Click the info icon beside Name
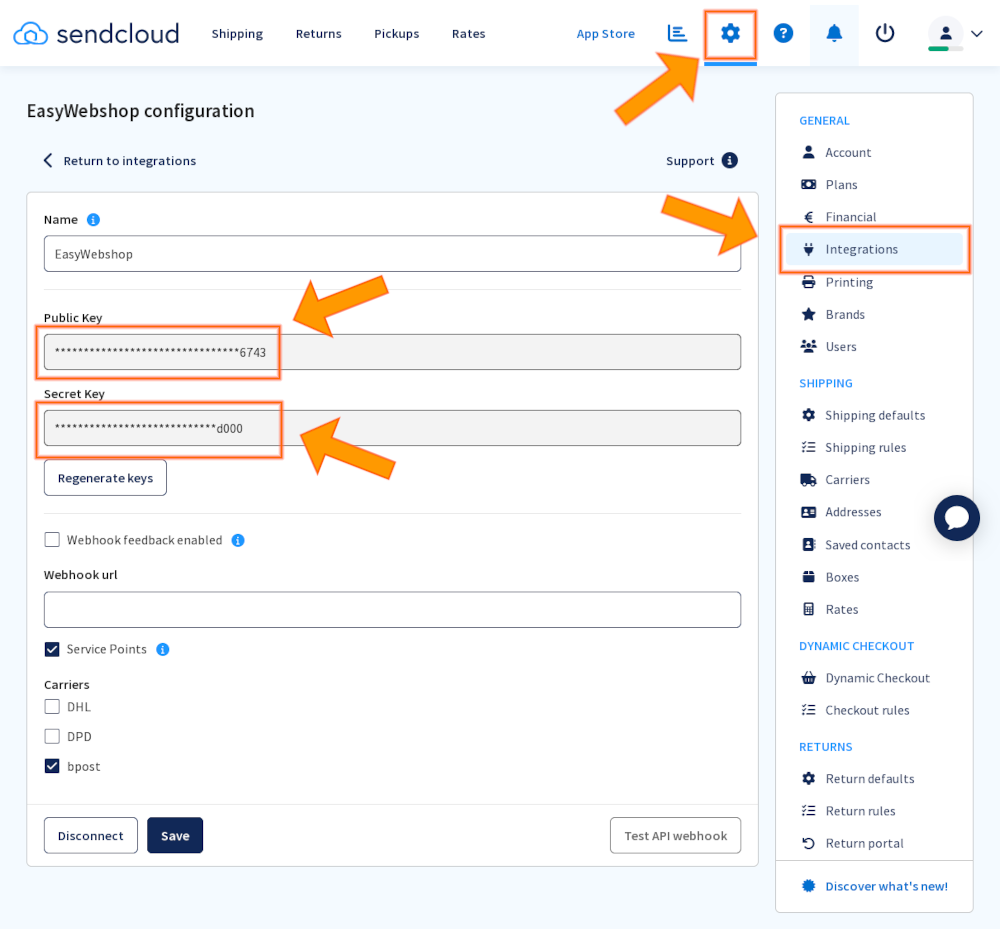1000x929 pixels. tap(93, 219)
